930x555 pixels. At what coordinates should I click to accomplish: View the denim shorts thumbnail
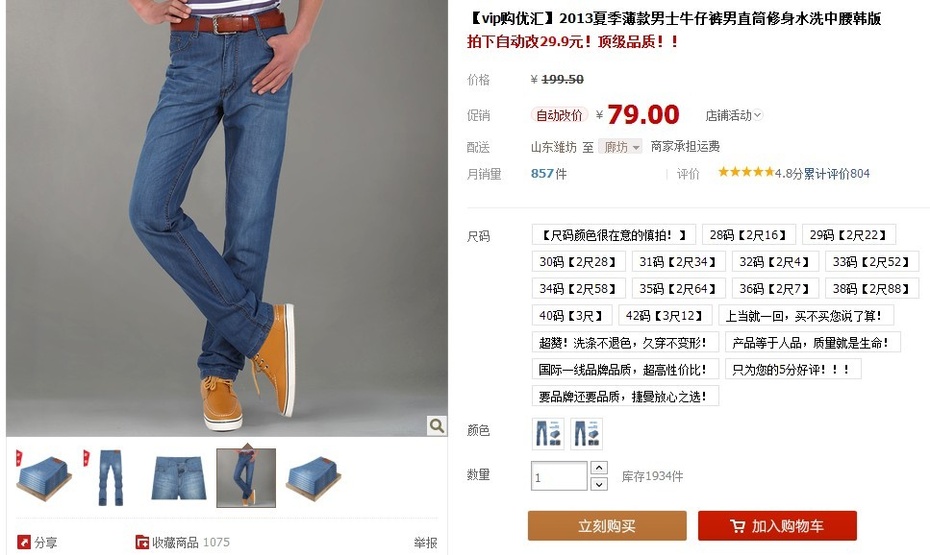click(179, 478)
